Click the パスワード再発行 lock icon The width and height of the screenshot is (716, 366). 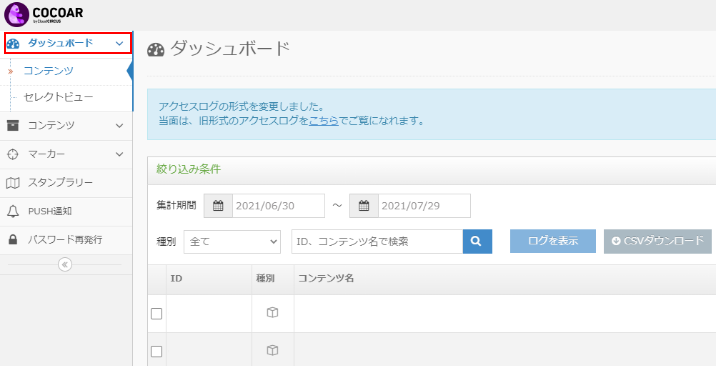coord(13,240)
